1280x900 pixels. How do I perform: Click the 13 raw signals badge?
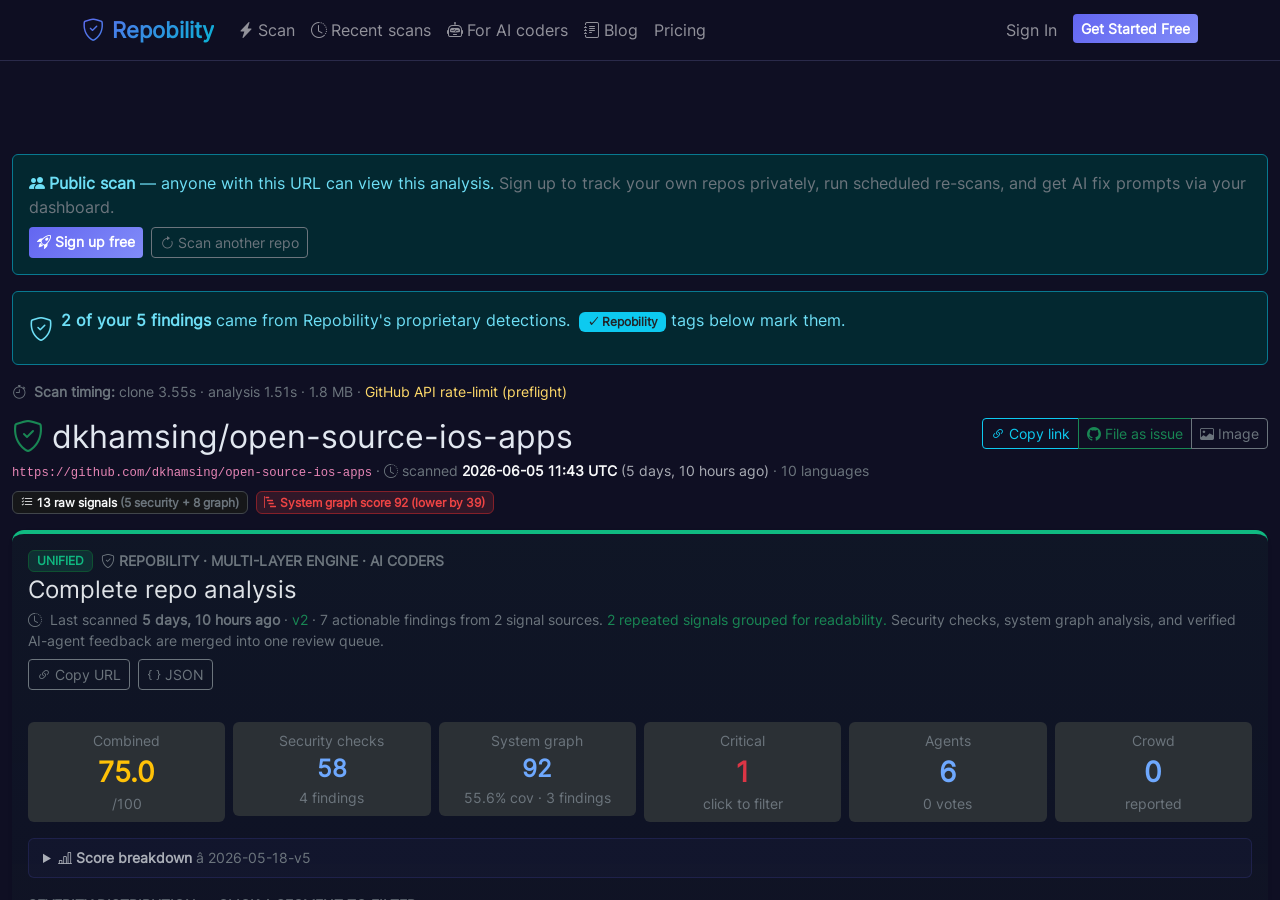pyautogui.click(x=130, y=502)
